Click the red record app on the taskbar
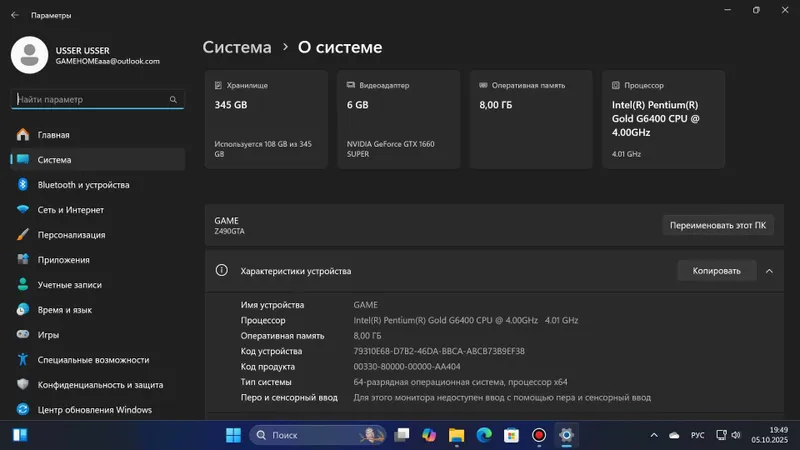Image resolution: width=800 pixels, height=450 pixels. click(x=539, y=435)
